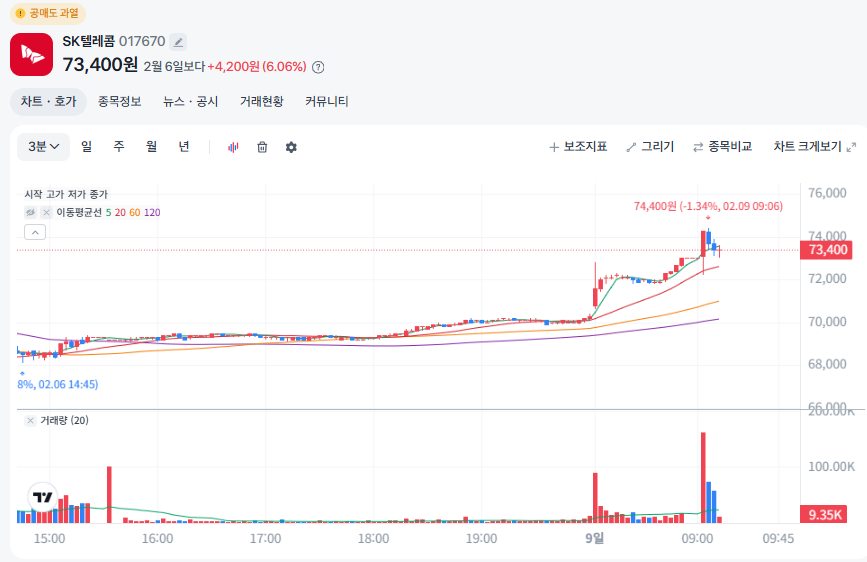Open chart settings gear icon
This screenshot has width=867, height=562.
pos(291,147)
